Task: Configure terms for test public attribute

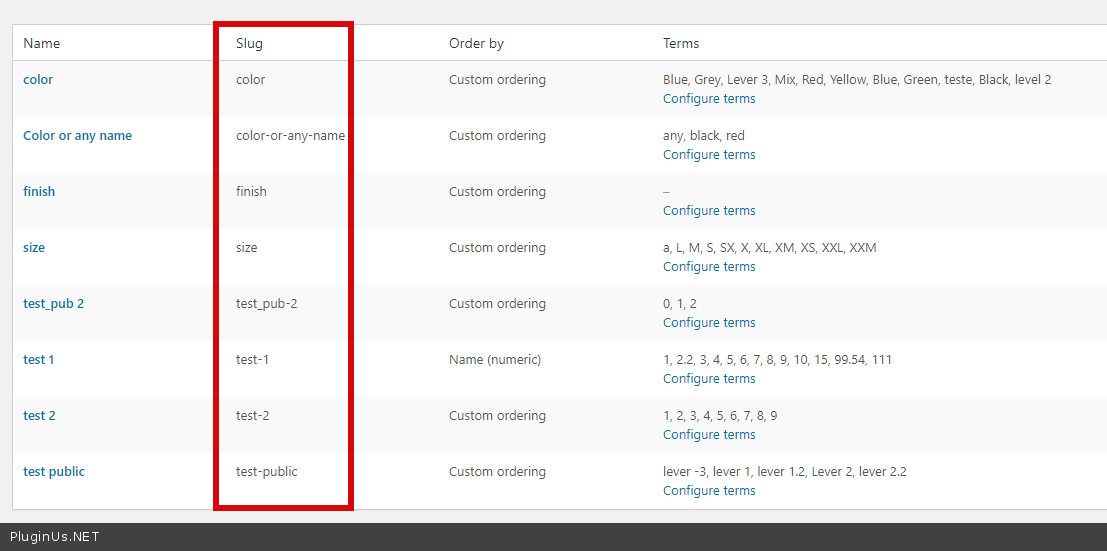Action: (x=709, y=491)
